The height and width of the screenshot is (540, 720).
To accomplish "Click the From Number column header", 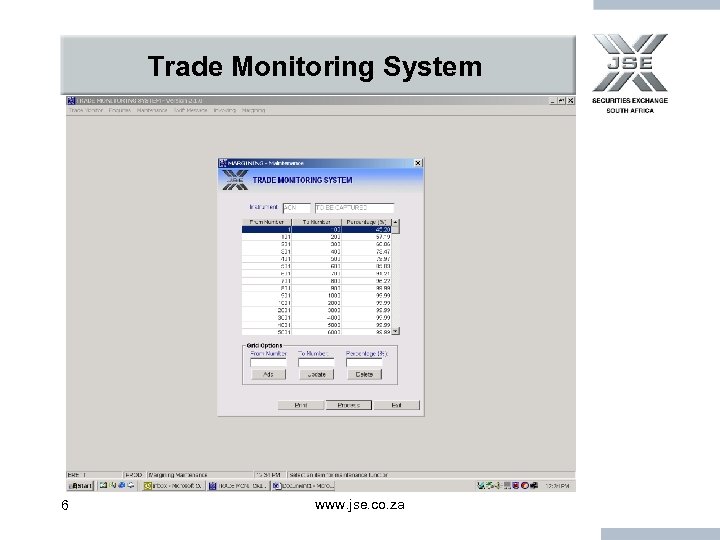I will tap(267, 222).
